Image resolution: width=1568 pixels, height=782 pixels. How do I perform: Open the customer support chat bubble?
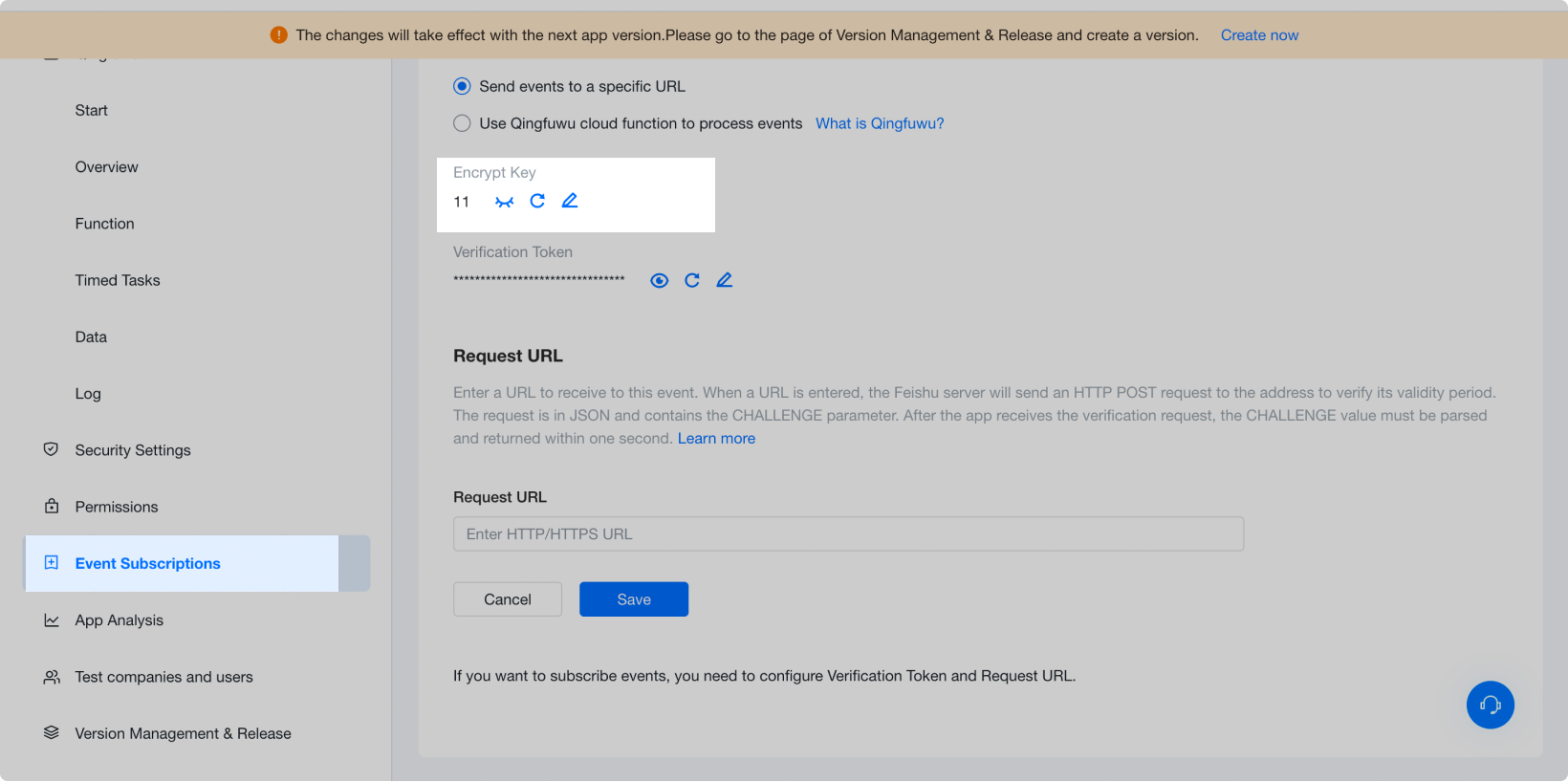(1490, 705)
